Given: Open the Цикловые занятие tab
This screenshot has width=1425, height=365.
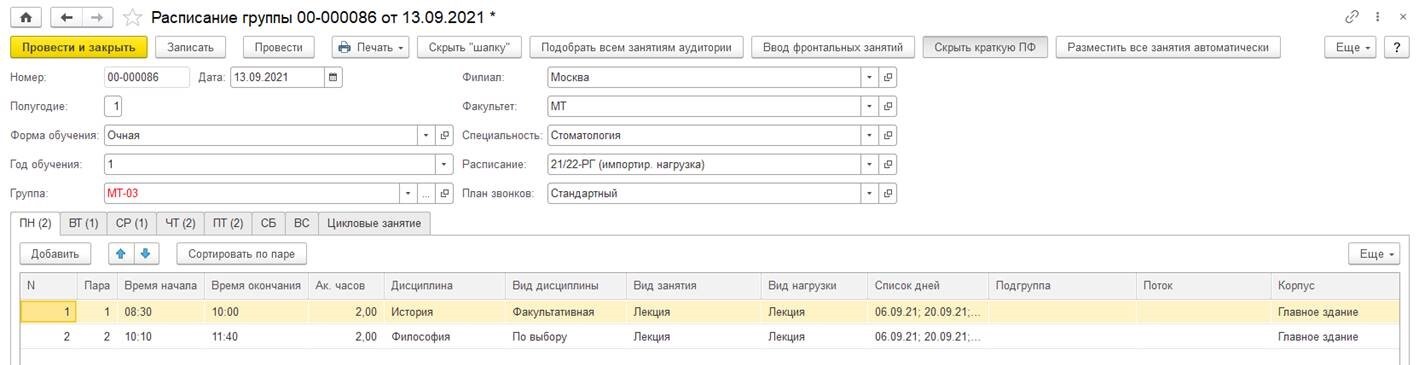Looking at the screenshot, I should click(x=375, y=223).
